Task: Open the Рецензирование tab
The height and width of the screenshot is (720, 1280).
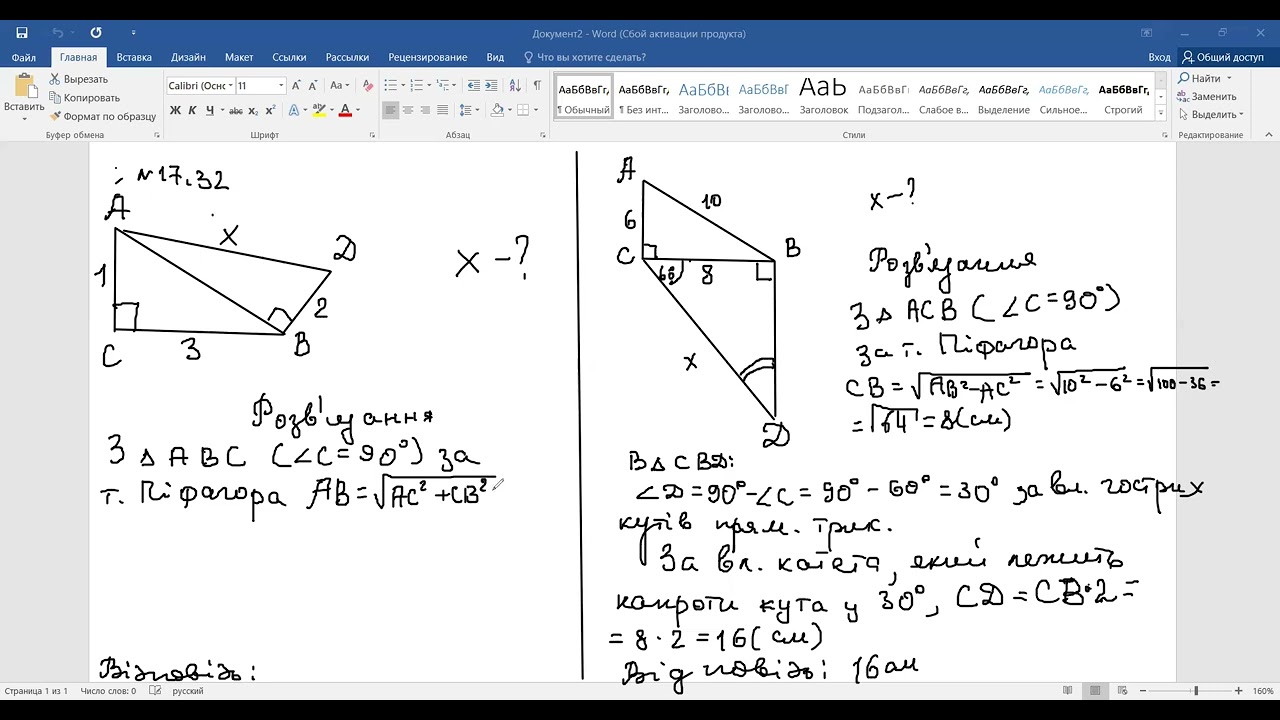Action: click(428, 58)
